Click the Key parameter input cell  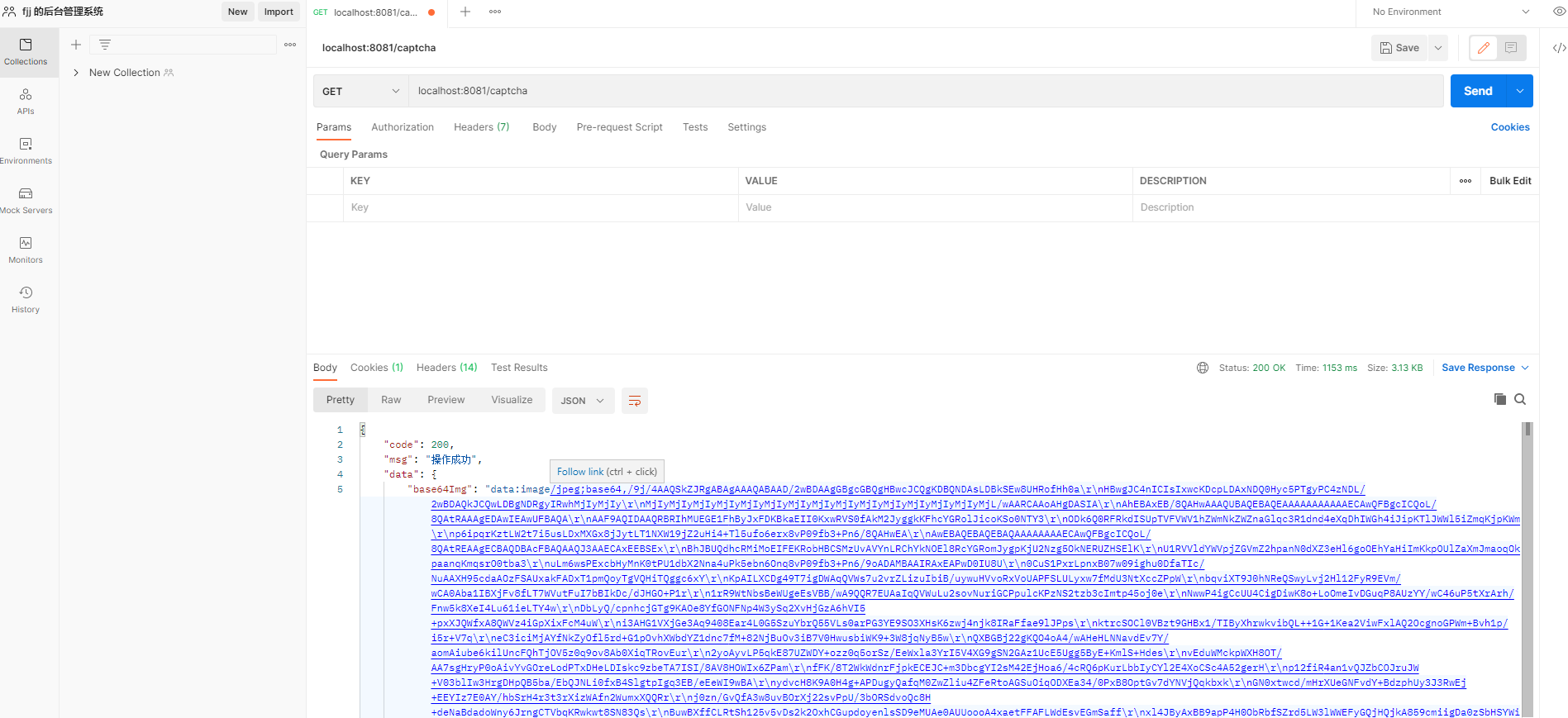coord(541,207)
